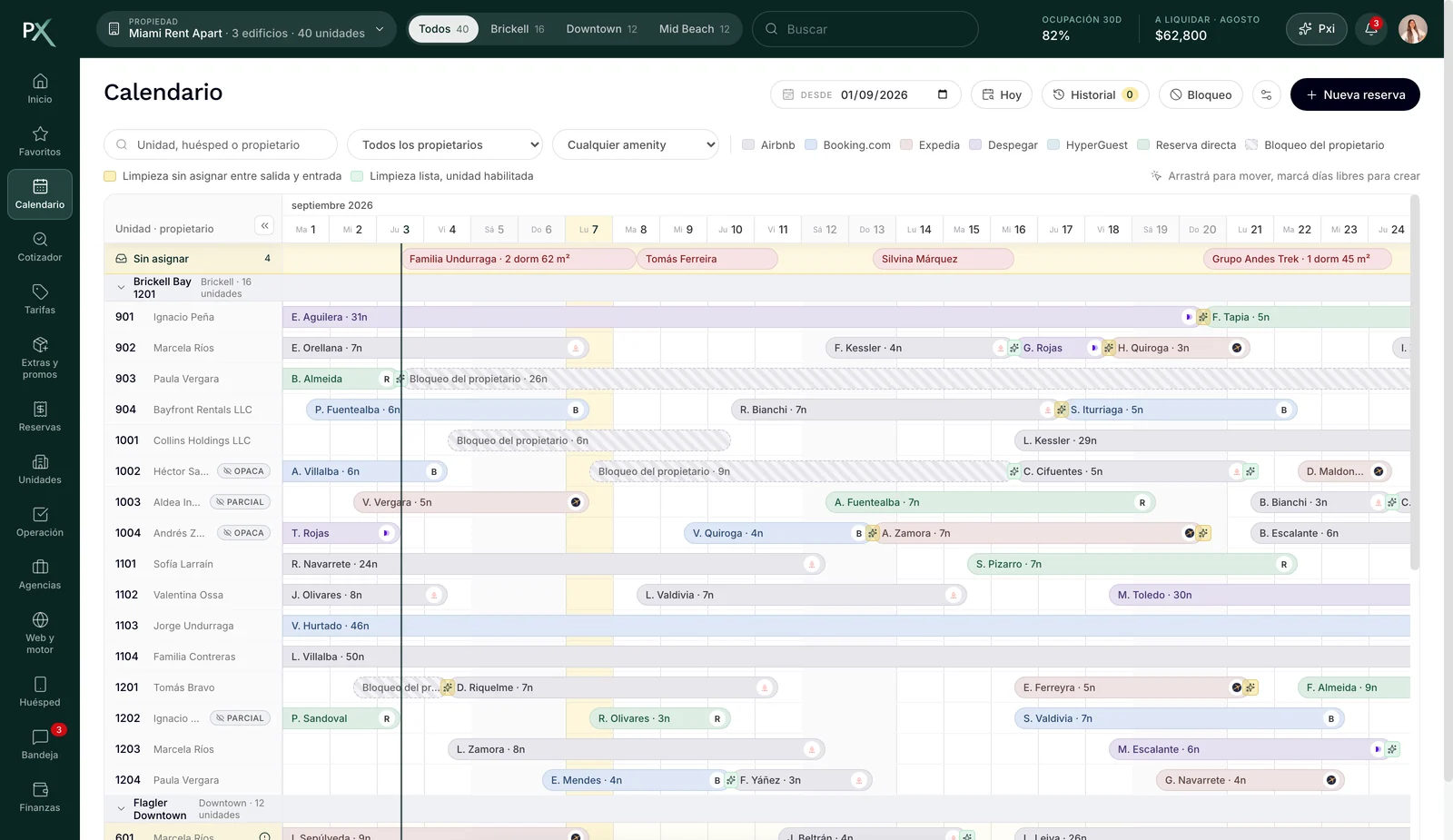This screenshot has height=840, width=1453.
Task: Open Huésped in the sidebar
Action: [40, 692]
